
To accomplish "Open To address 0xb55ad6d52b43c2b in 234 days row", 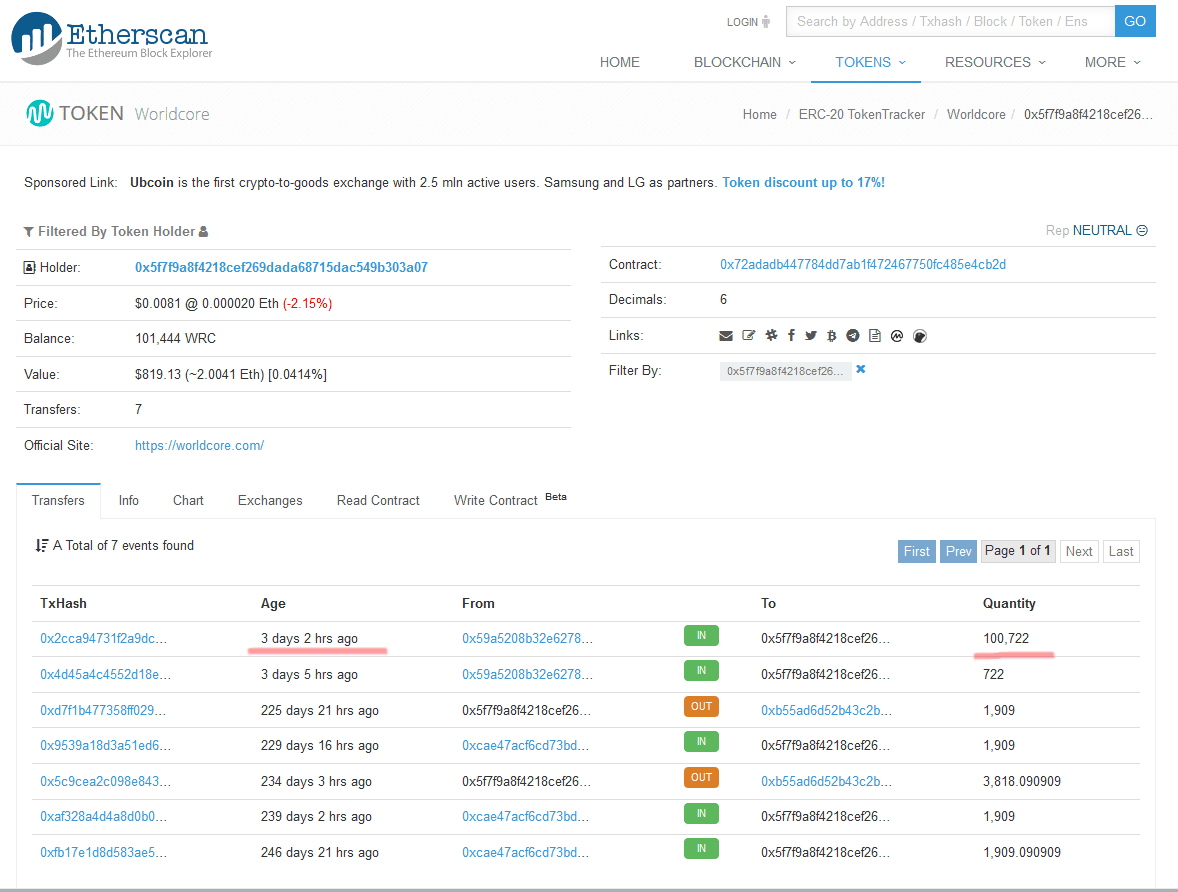I will (826, 782).
